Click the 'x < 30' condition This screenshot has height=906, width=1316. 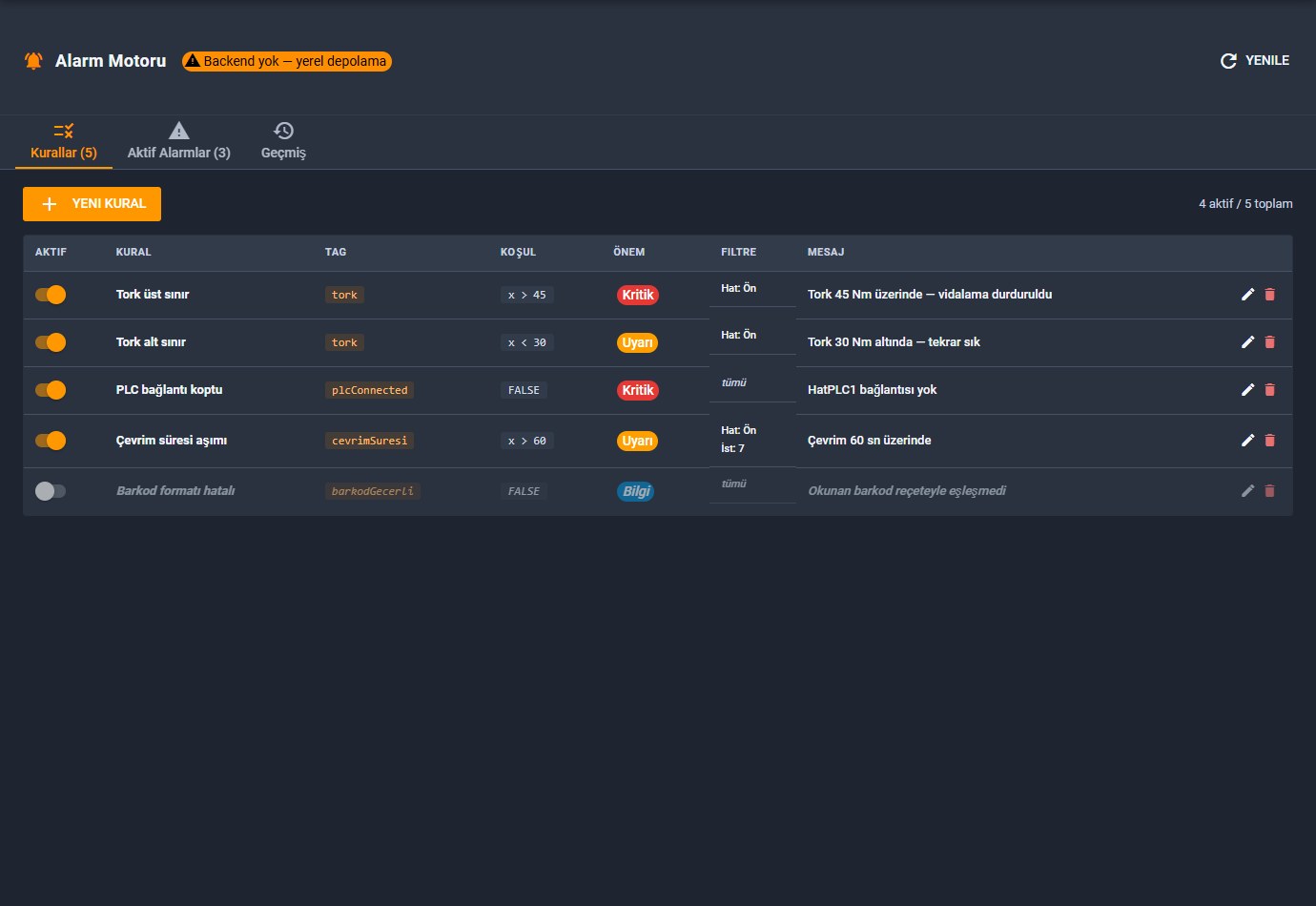coord(527,342)
